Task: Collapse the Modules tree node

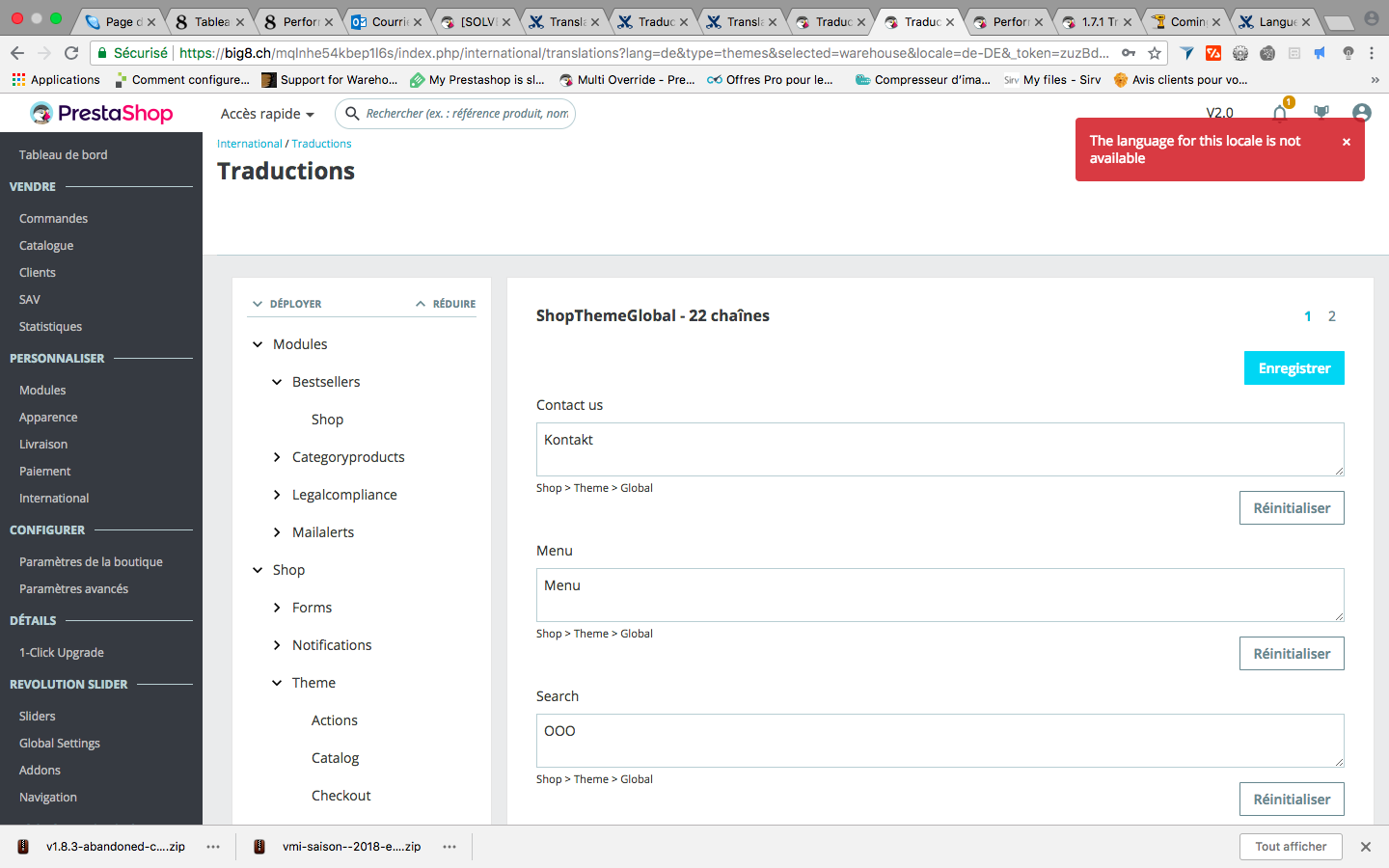Action: pyautogui.click(x=258, y=344)
